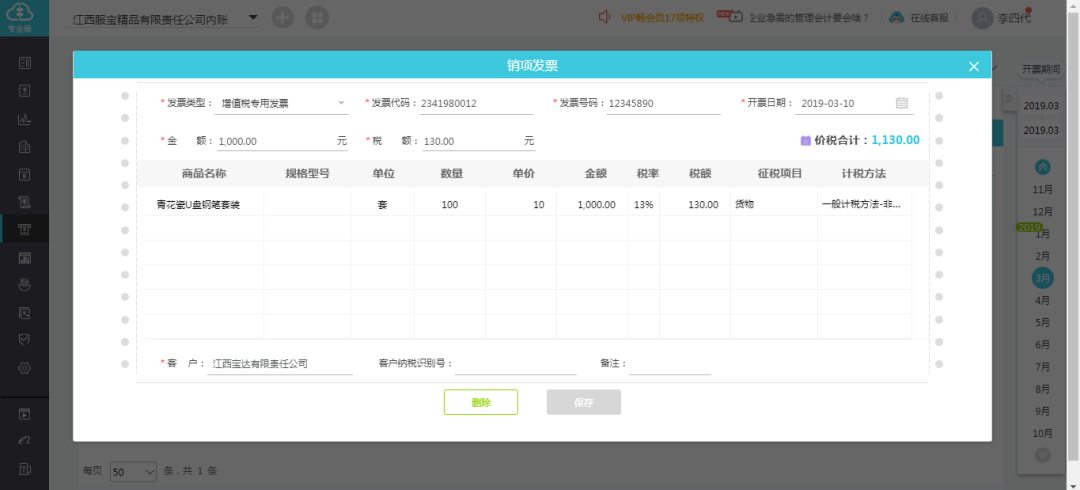
Task: Click the 保存 button
Action: [583, 402]
